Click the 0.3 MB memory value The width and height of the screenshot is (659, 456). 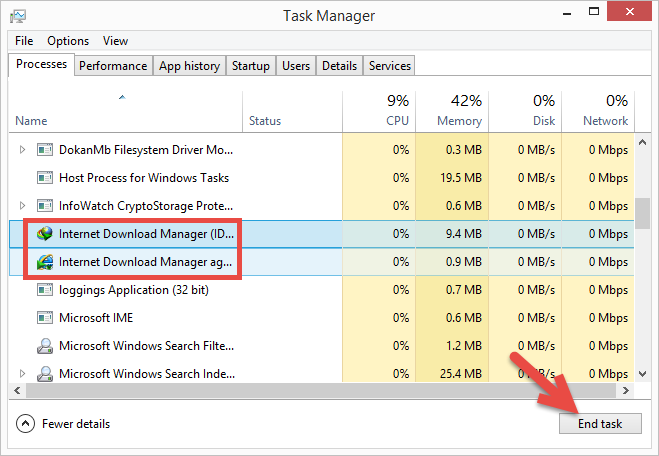coord(464,150)
